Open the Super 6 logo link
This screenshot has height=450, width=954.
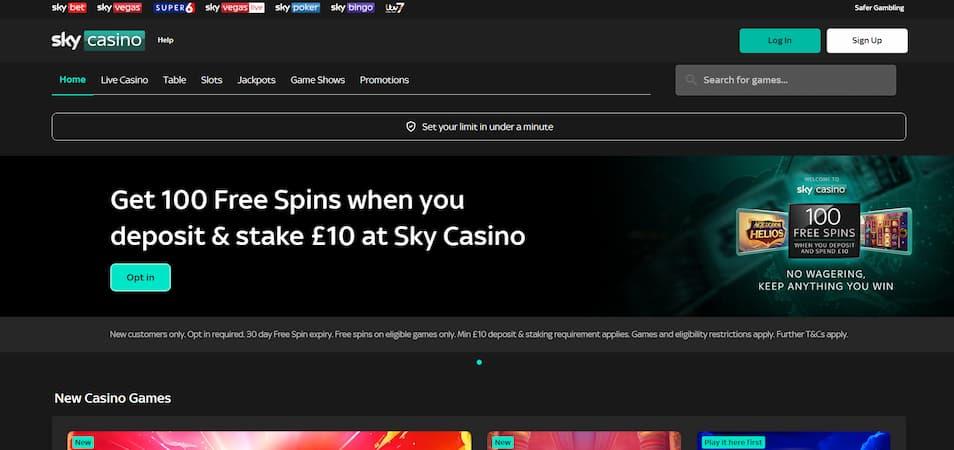(x=174, y=8)
